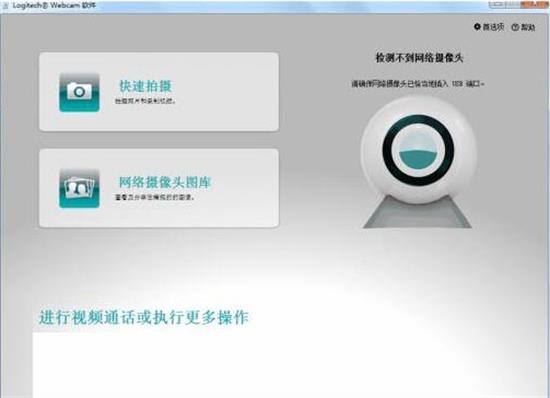
Task: Click the Logitech app icon in title bar
Action: click(6, 6)
